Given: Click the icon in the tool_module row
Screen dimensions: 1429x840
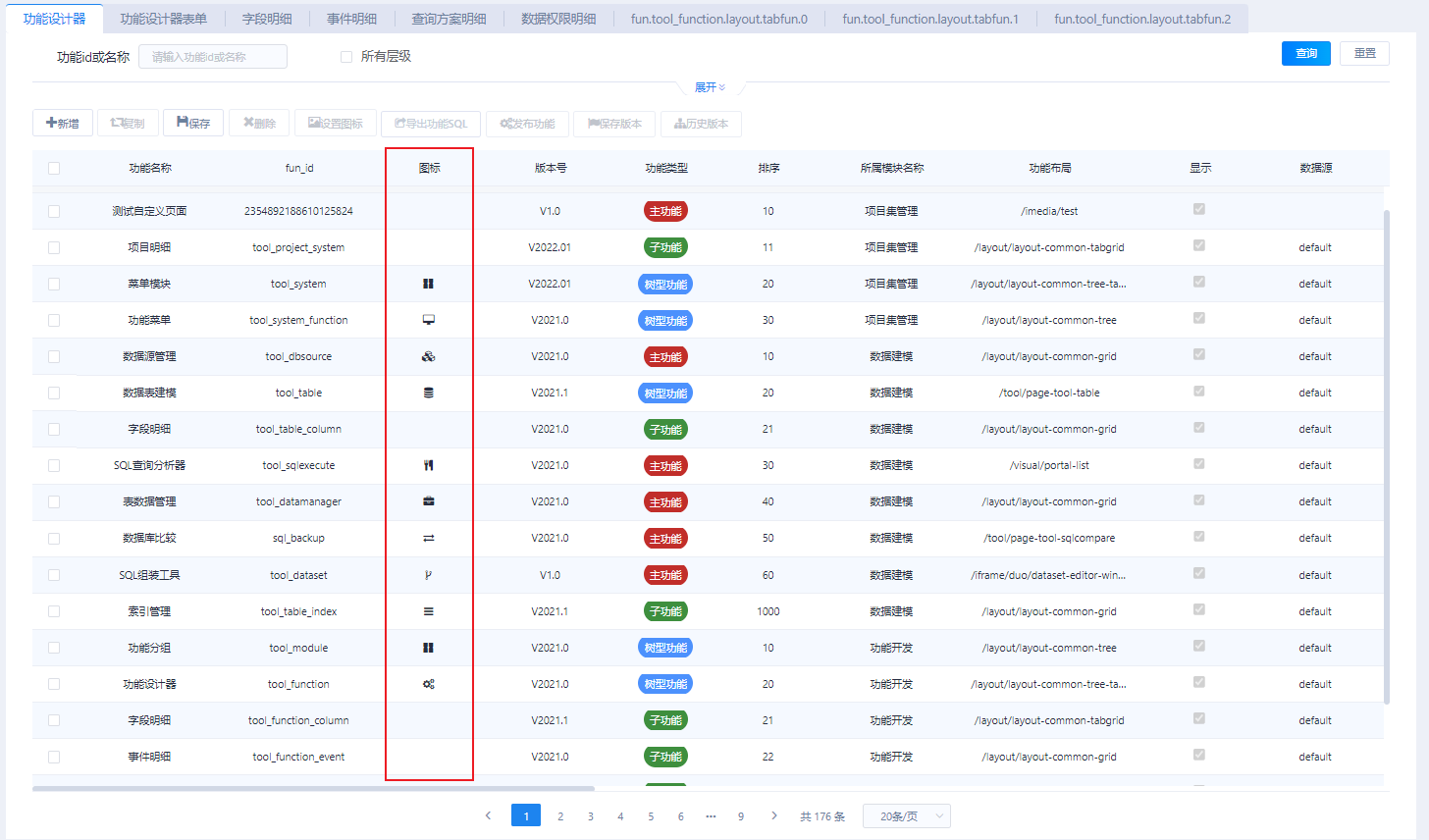Looking at the screenshot, I should click(x=428, y=648).
